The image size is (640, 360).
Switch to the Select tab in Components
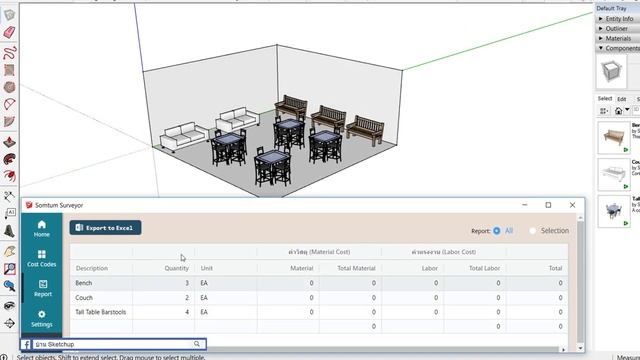(604, 99)
